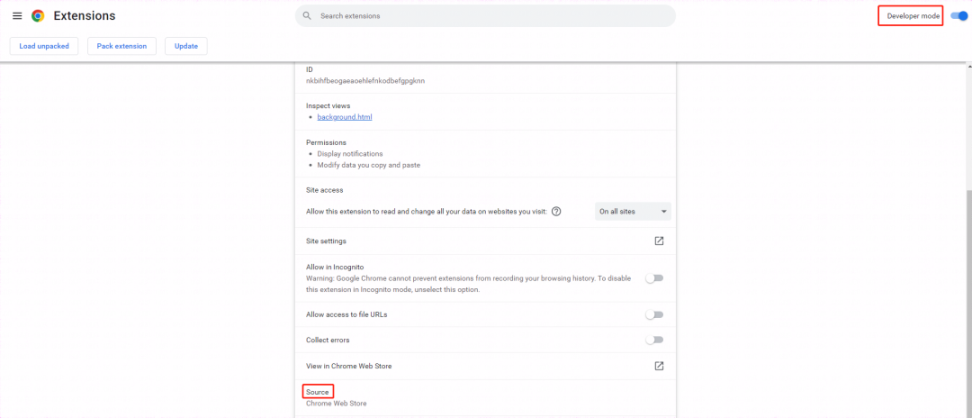
Task: Click the search magnifier icon
Action: pyautogui.click(x=307, y=16)
